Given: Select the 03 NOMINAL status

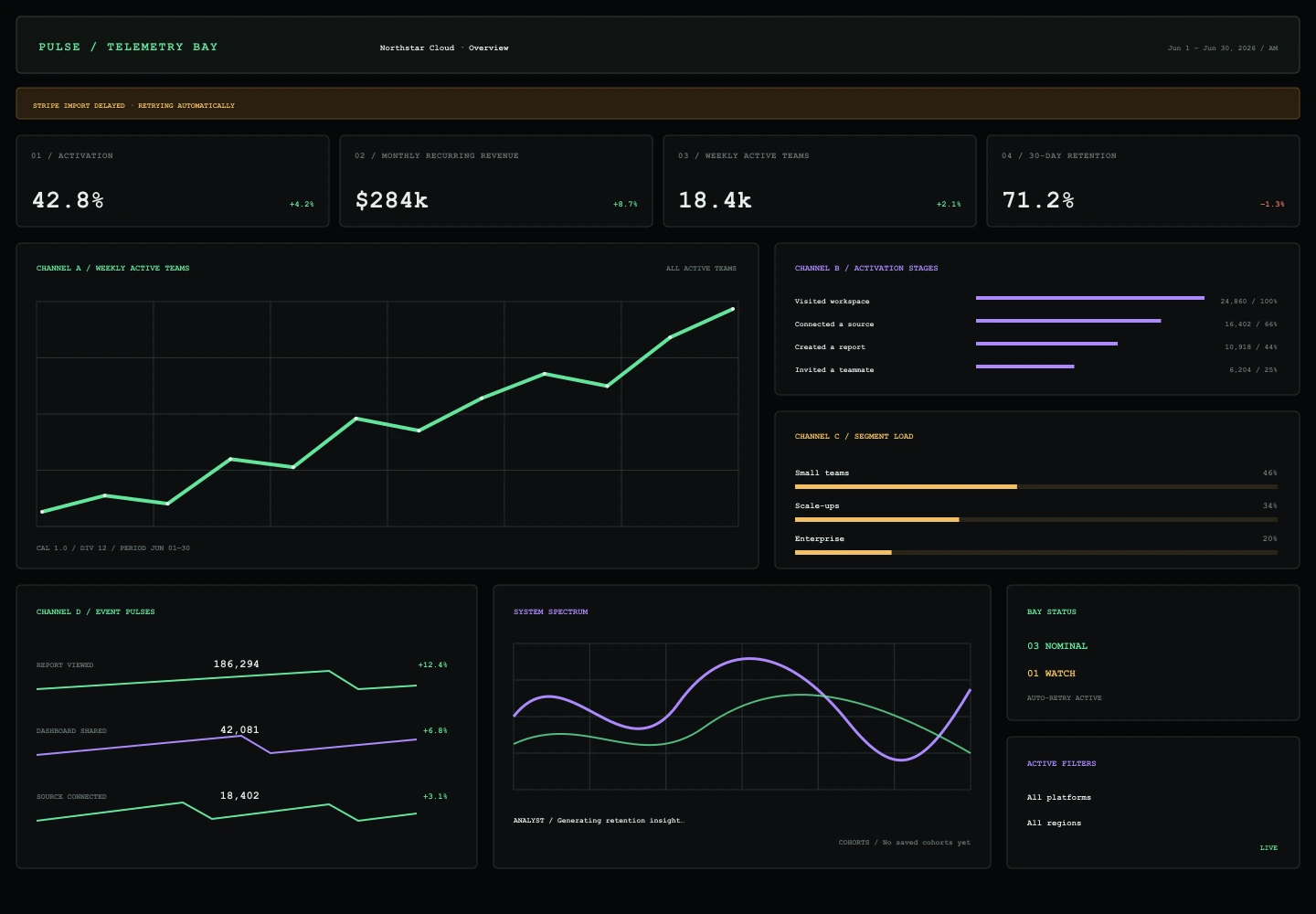Looking at the screenshot, I should [1057, 645].
